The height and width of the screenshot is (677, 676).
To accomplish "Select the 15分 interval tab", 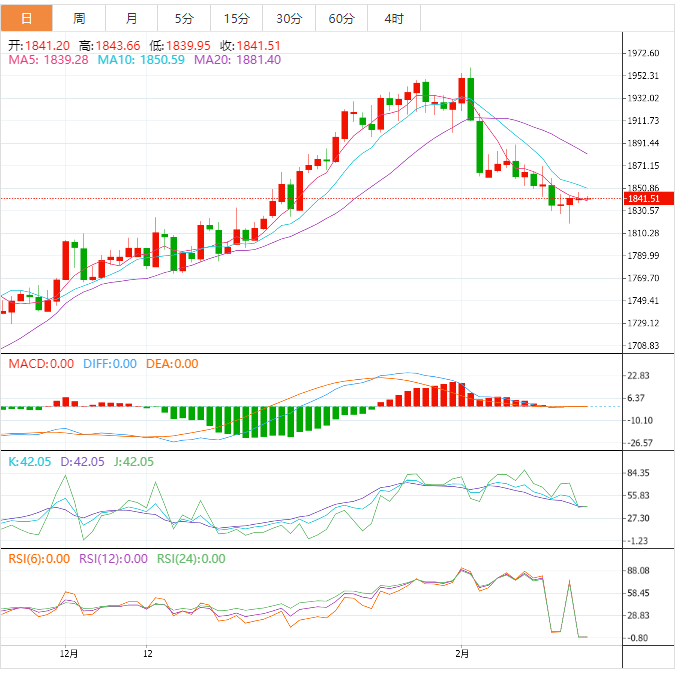I will pos(236,19).
